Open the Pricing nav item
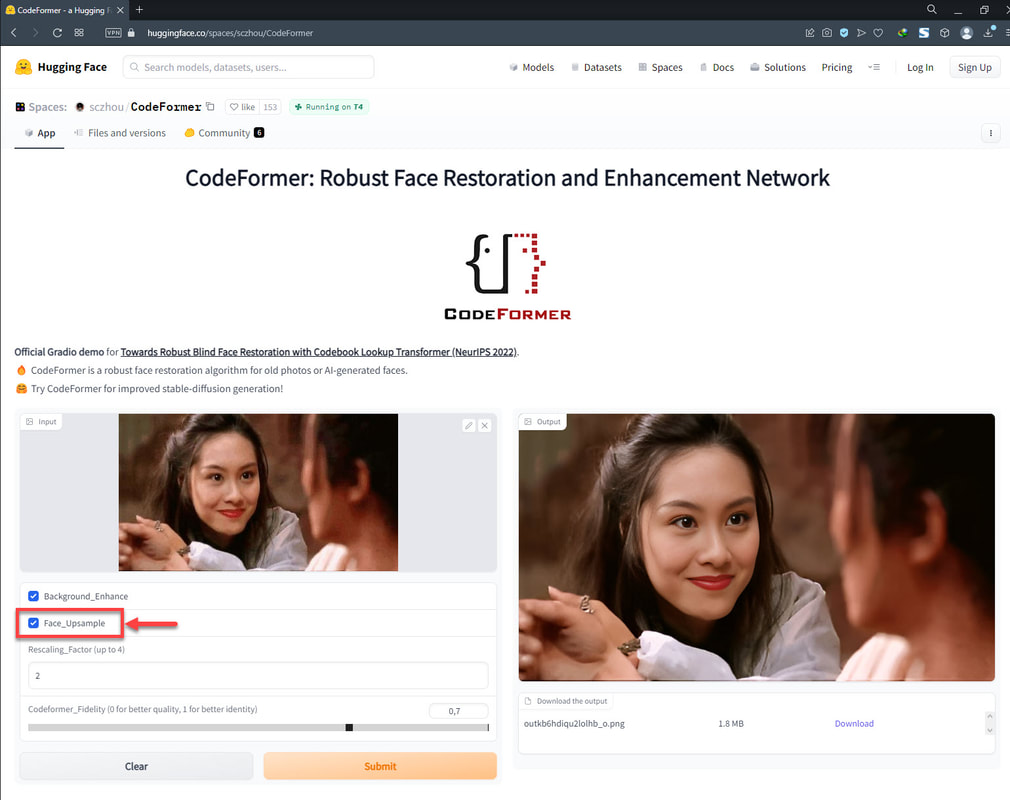 point(837,67)
